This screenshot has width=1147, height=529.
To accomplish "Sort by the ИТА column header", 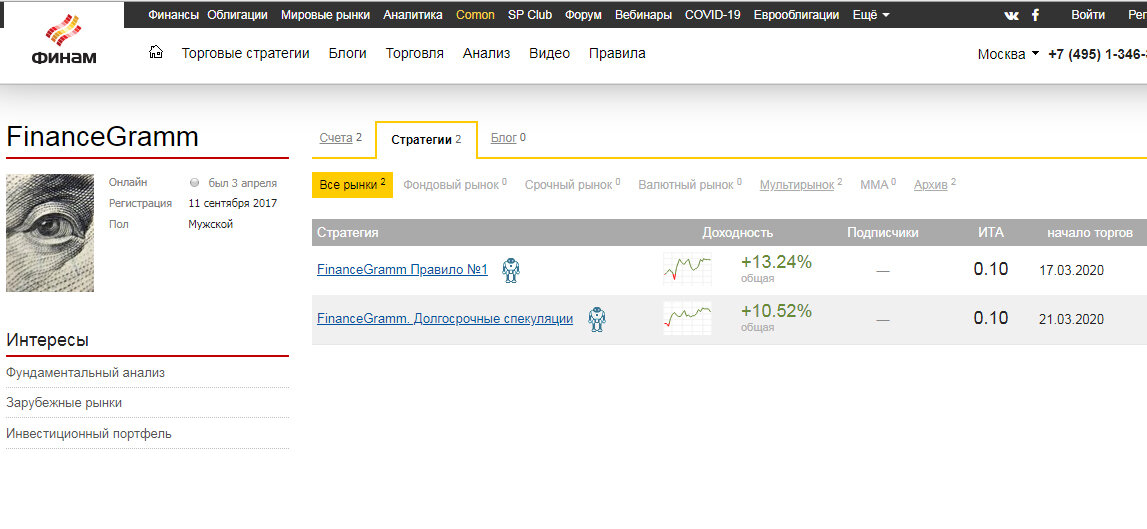I will pos(991,233).
